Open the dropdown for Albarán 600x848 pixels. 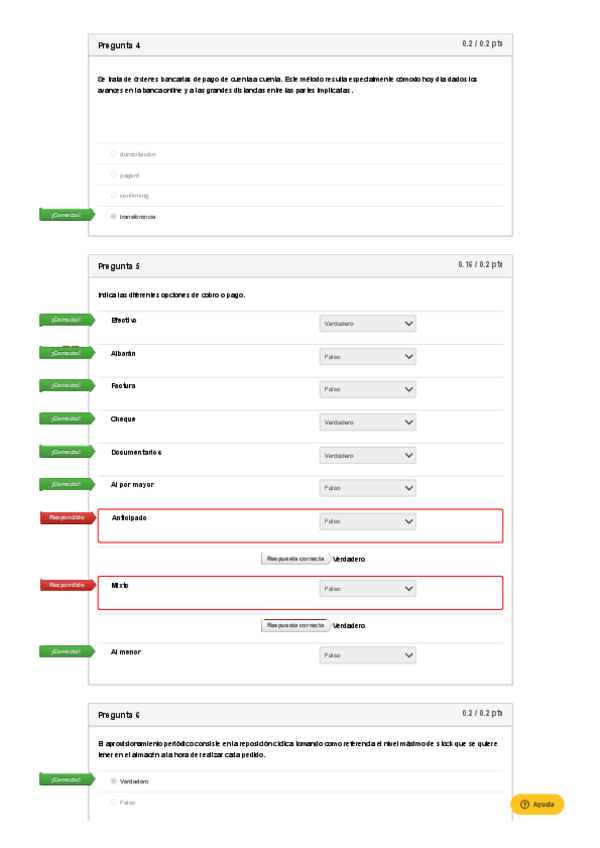click(x=367, y=356)
